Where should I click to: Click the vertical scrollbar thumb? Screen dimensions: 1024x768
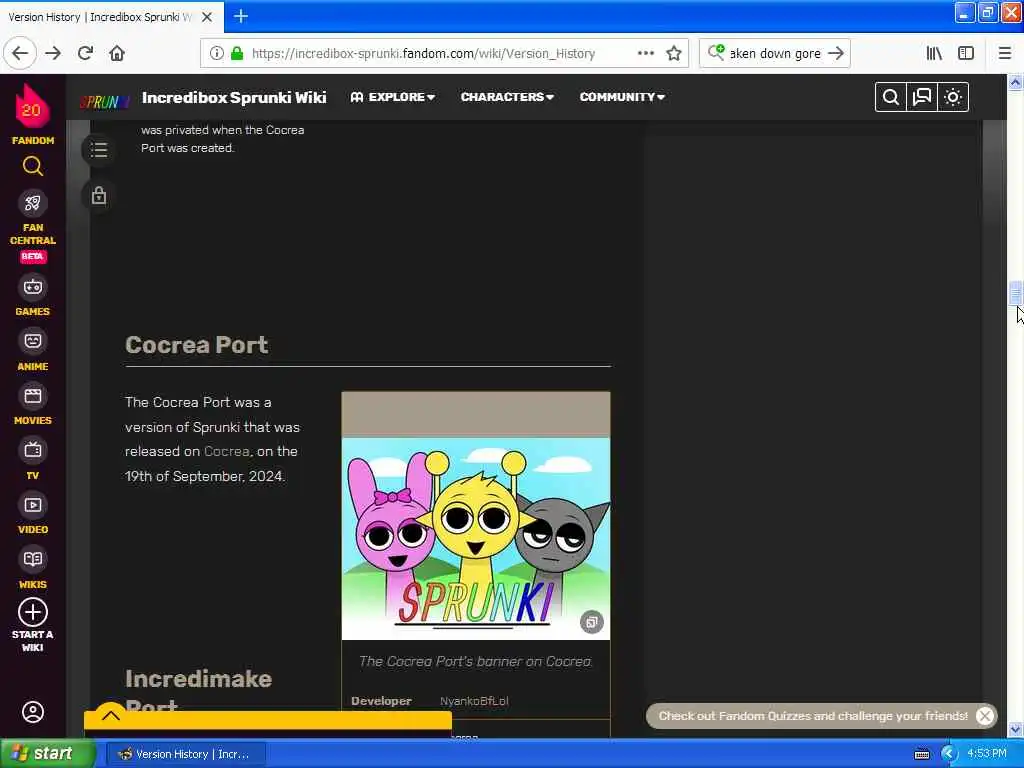click(x=1015, y=293)
